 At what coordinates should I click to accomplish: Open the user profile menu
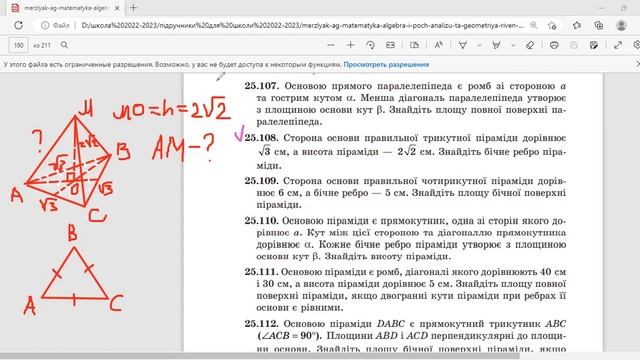tap(621, 25)
